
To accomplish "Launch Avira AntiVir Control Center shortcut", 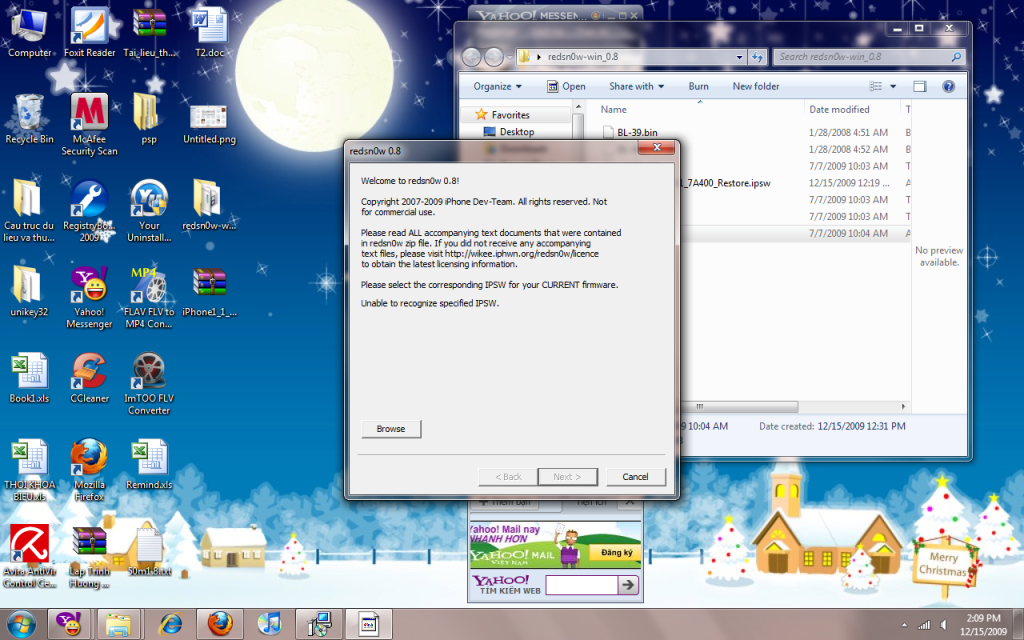I will point(29,556).
